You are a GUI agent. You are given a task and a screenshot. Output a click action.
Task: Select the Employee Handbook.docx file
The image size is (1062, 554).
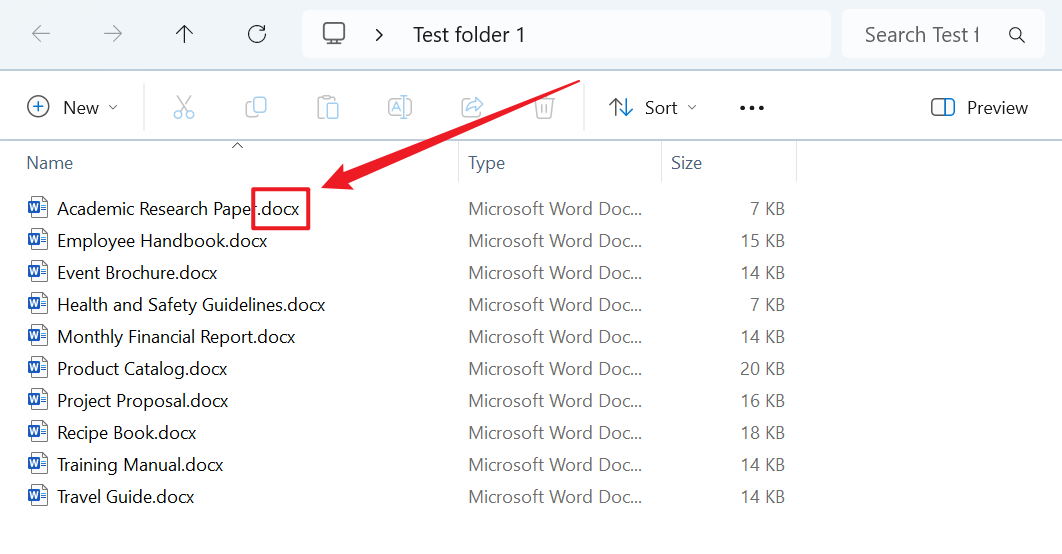click(162, 241)
